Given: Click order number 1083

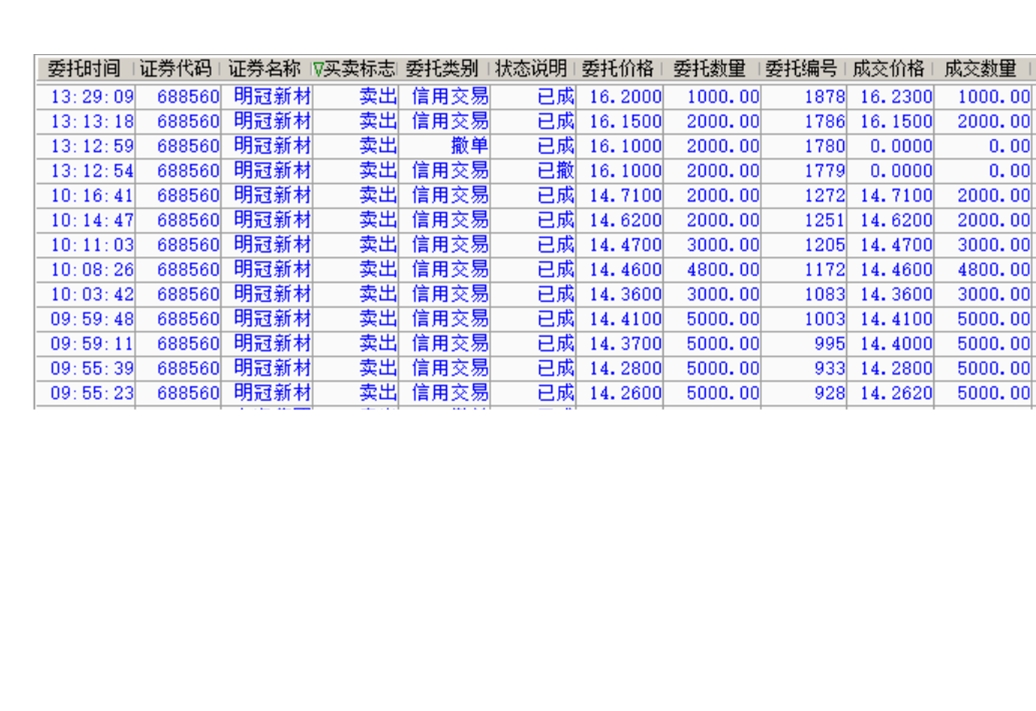Looking at the screenshot, I should pos(825,294).
